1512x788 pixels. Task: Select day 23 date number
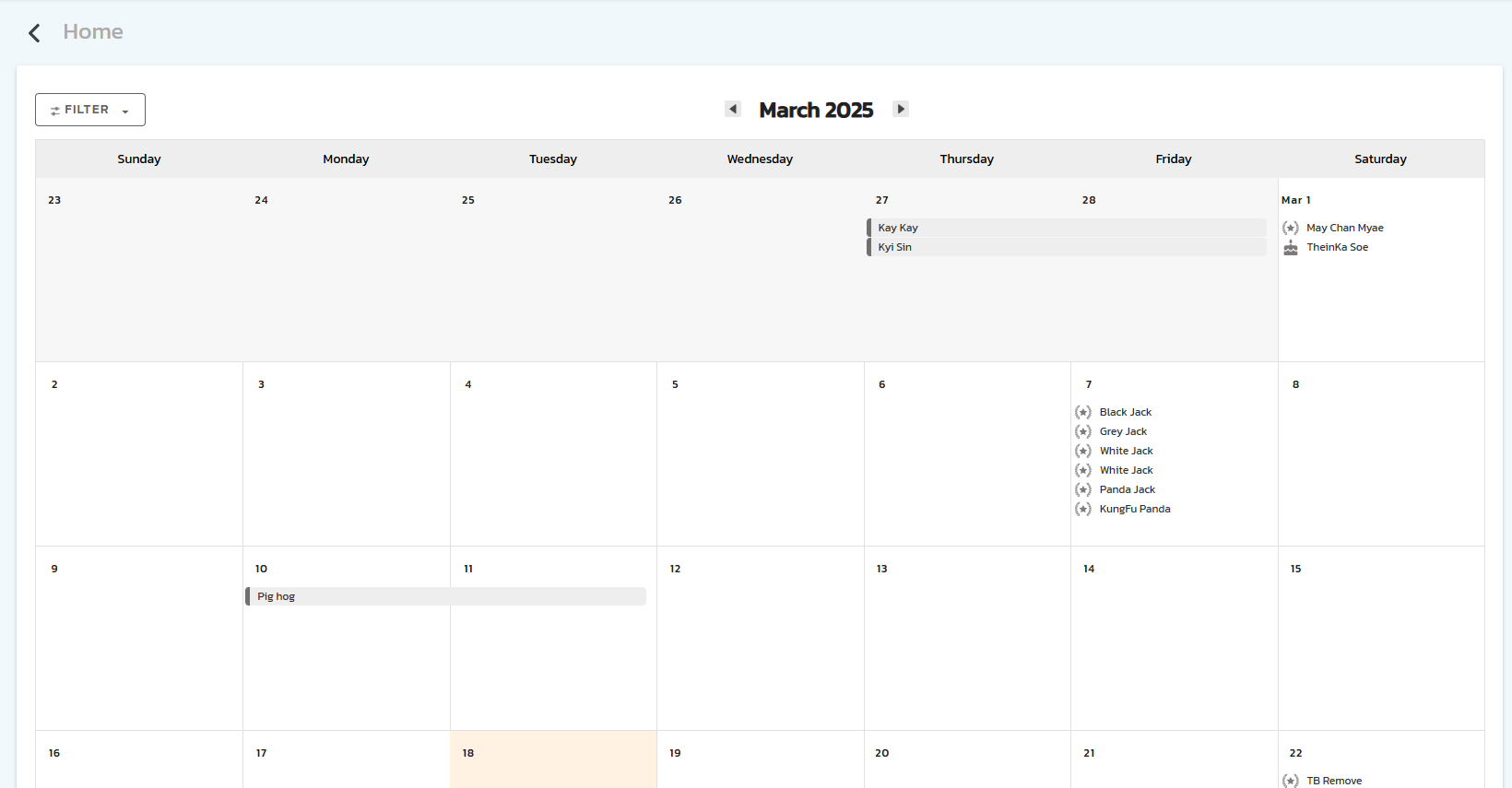54,200
